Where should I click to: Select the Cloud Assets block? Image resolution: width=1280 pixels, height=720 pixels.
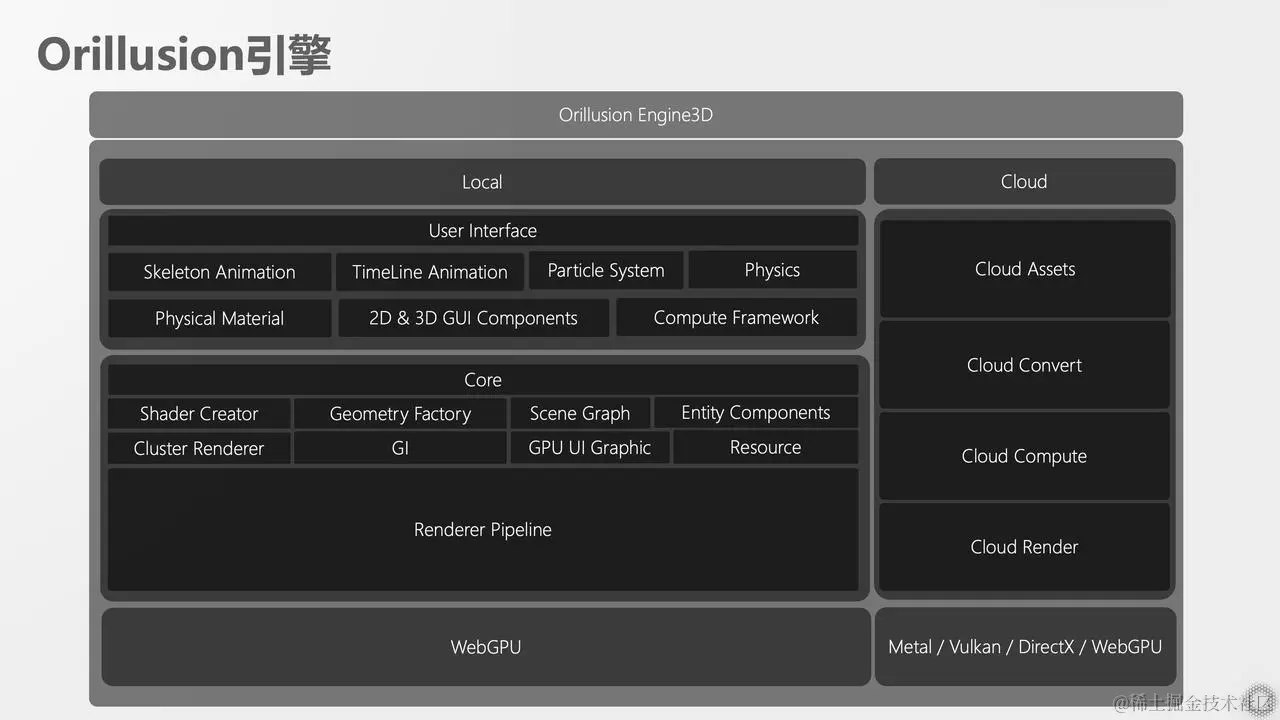click(x=1025, y=269)
